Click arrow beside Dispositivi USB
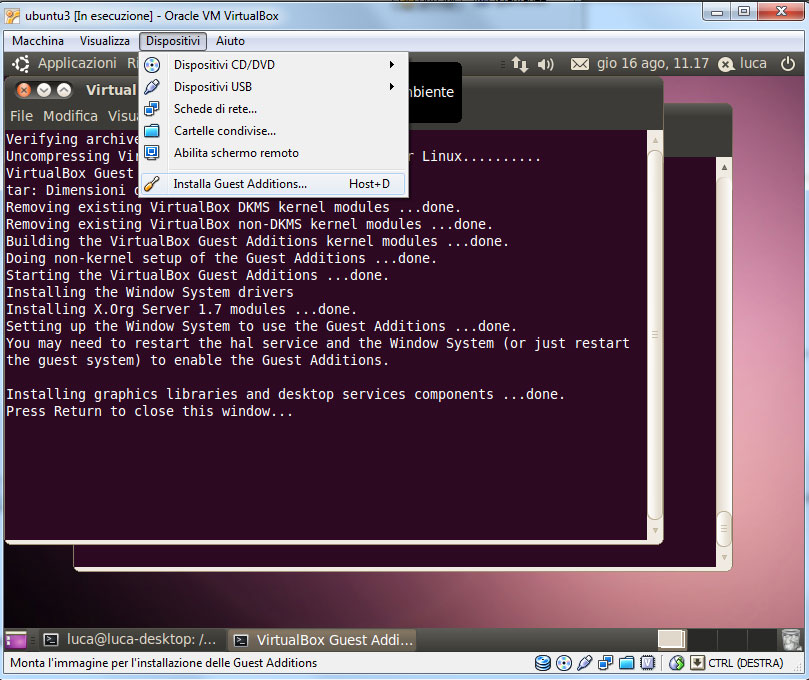 [x=392, y=87]
